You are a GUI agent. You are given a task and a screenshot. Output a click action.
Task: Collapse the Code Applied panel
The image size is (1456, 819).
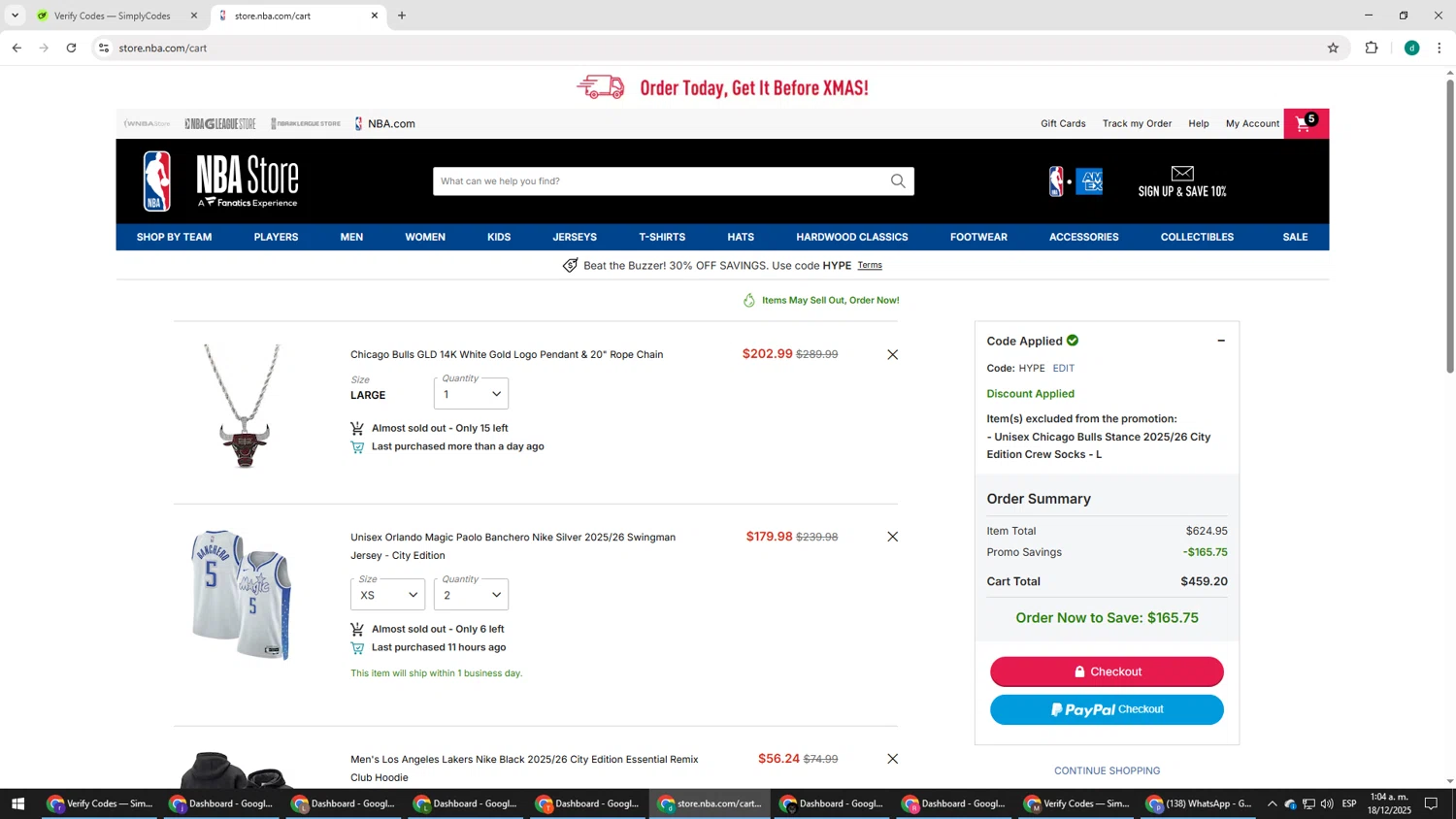(x=1221, y=342)
